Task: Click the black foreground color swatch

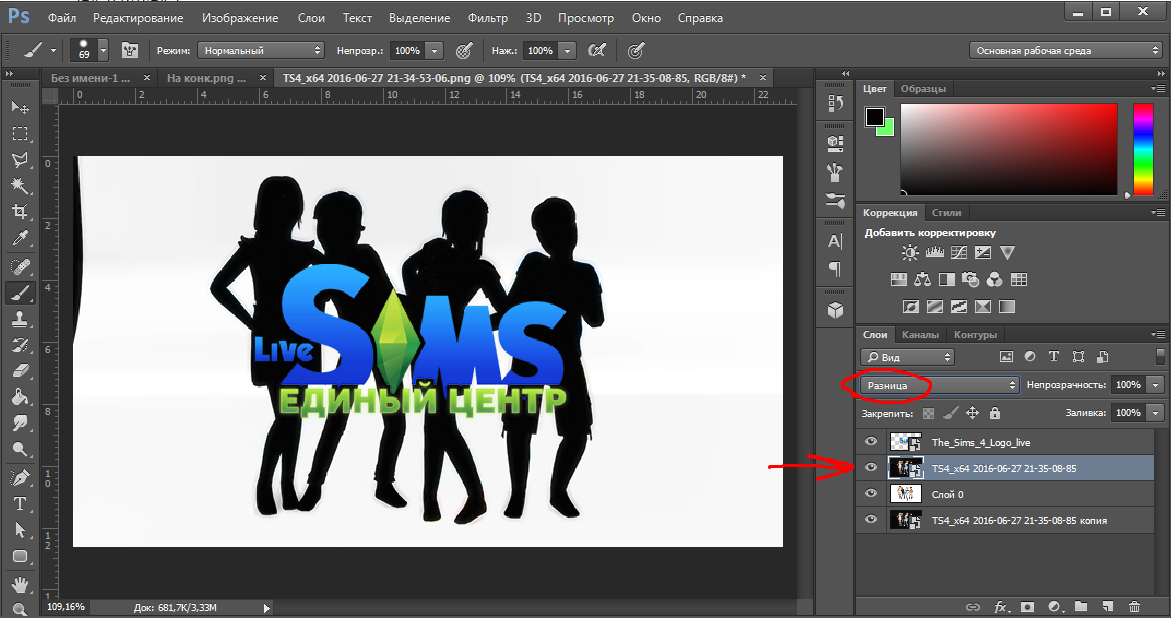Action: [875, 116]
